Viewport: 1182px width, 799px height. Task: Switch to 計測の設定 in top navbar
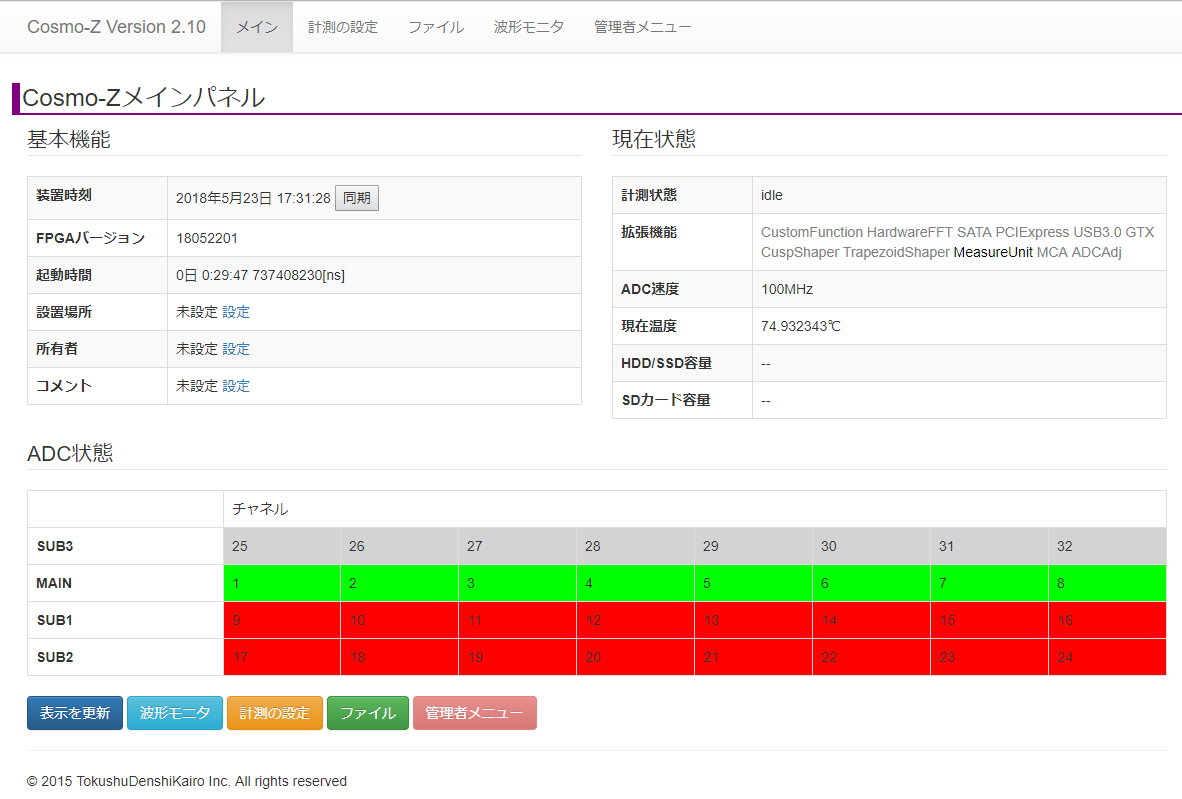point(343,27)
